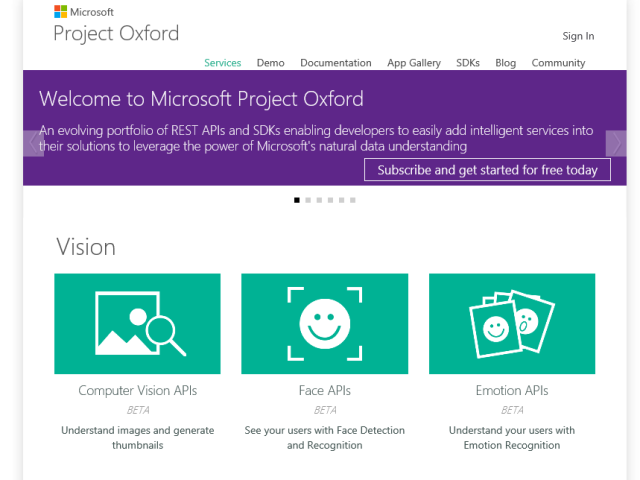Open the Community menu item
This screenshot has height=480, width=640.
click(558, 62)
